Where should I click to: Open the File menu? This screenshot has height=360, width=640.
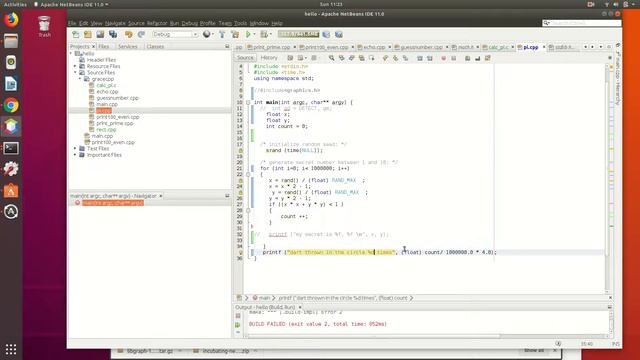tap(72, 23)
